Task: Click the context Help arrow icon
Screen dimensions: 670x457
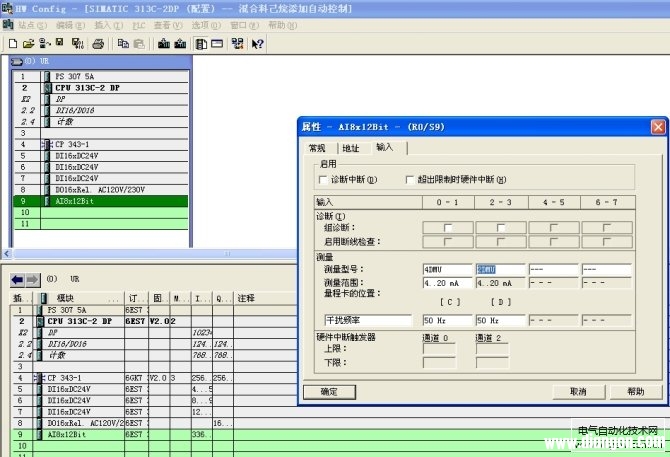Action: coord(258,44)
